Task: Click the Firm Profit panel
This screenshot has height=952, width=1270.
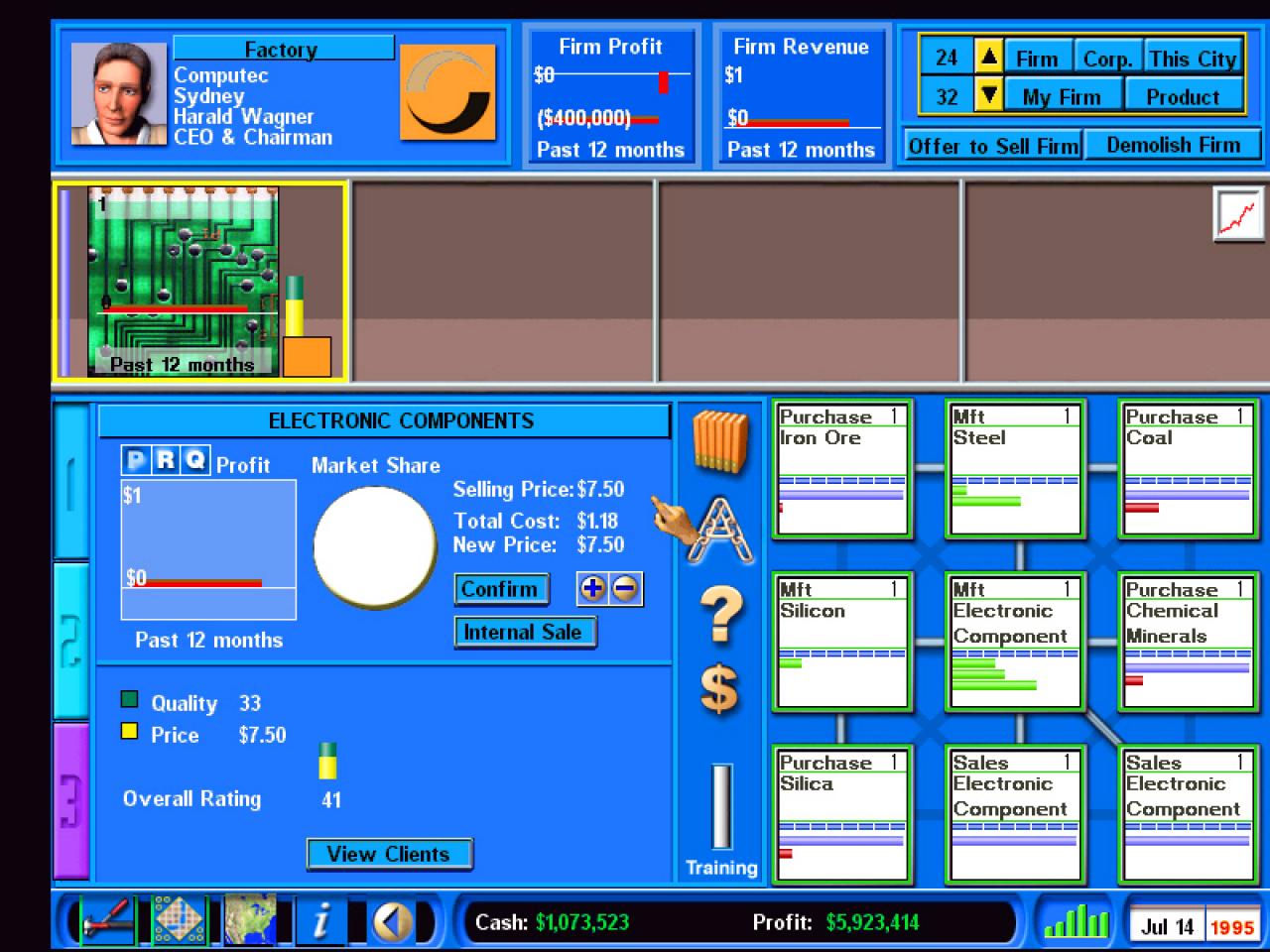Action: (611, 96)
